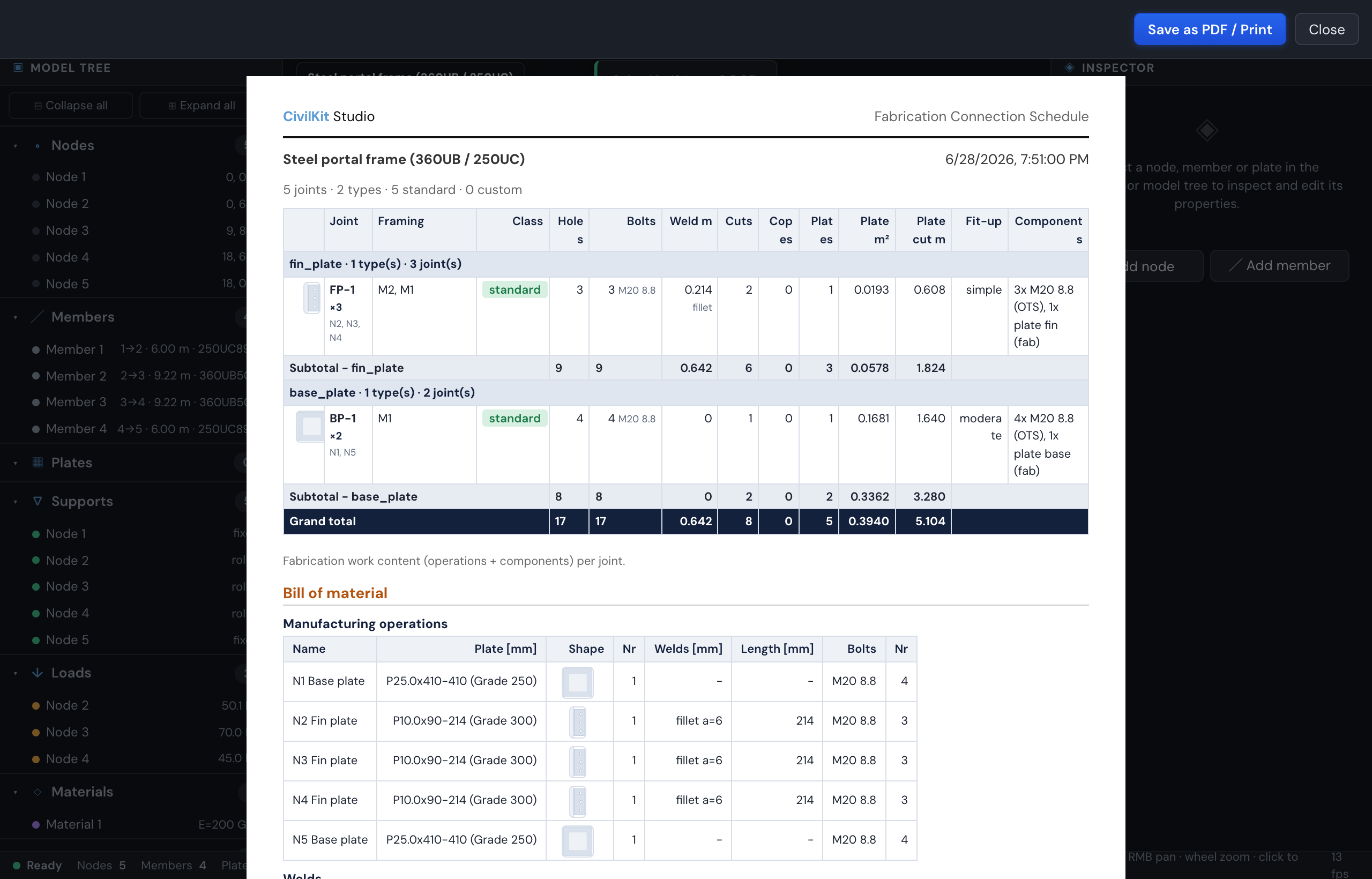The image size is (1372, 879).
Task: Click fin_plate group header row
Action: click(x=686, y=264)
